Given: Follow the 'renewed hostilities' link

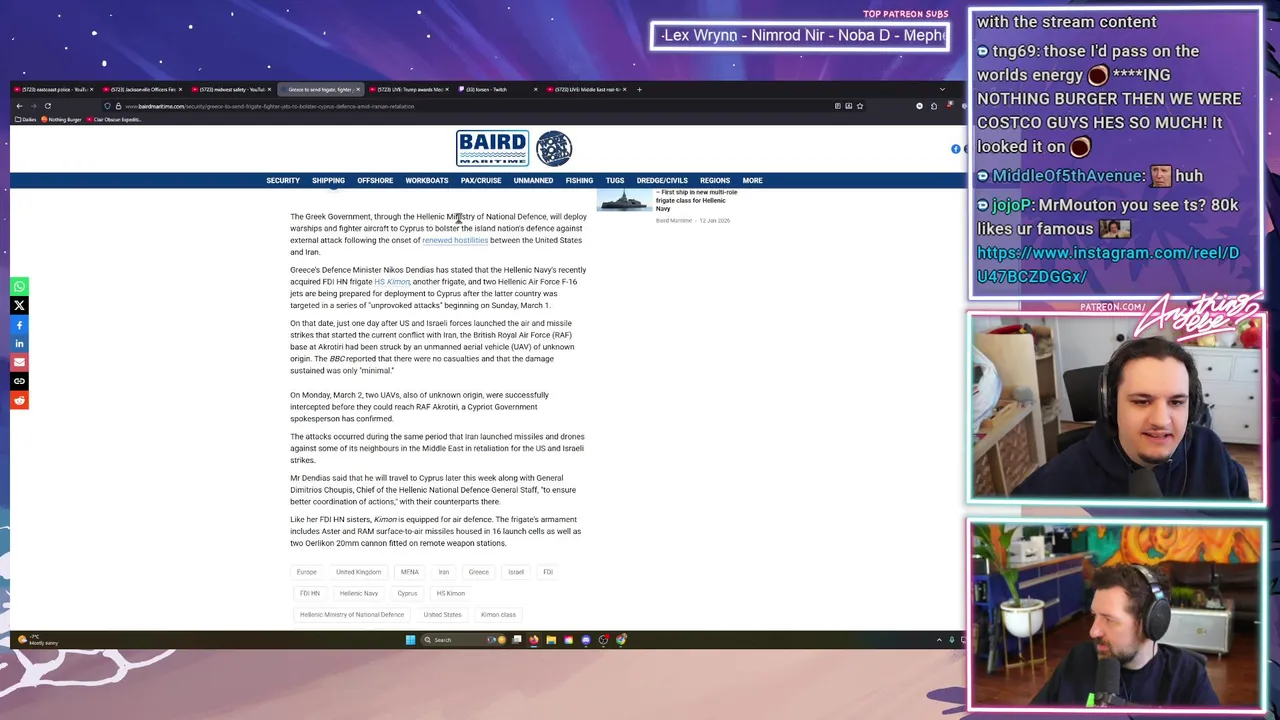Looking at the screenshot, I should (x=455, y=240).
